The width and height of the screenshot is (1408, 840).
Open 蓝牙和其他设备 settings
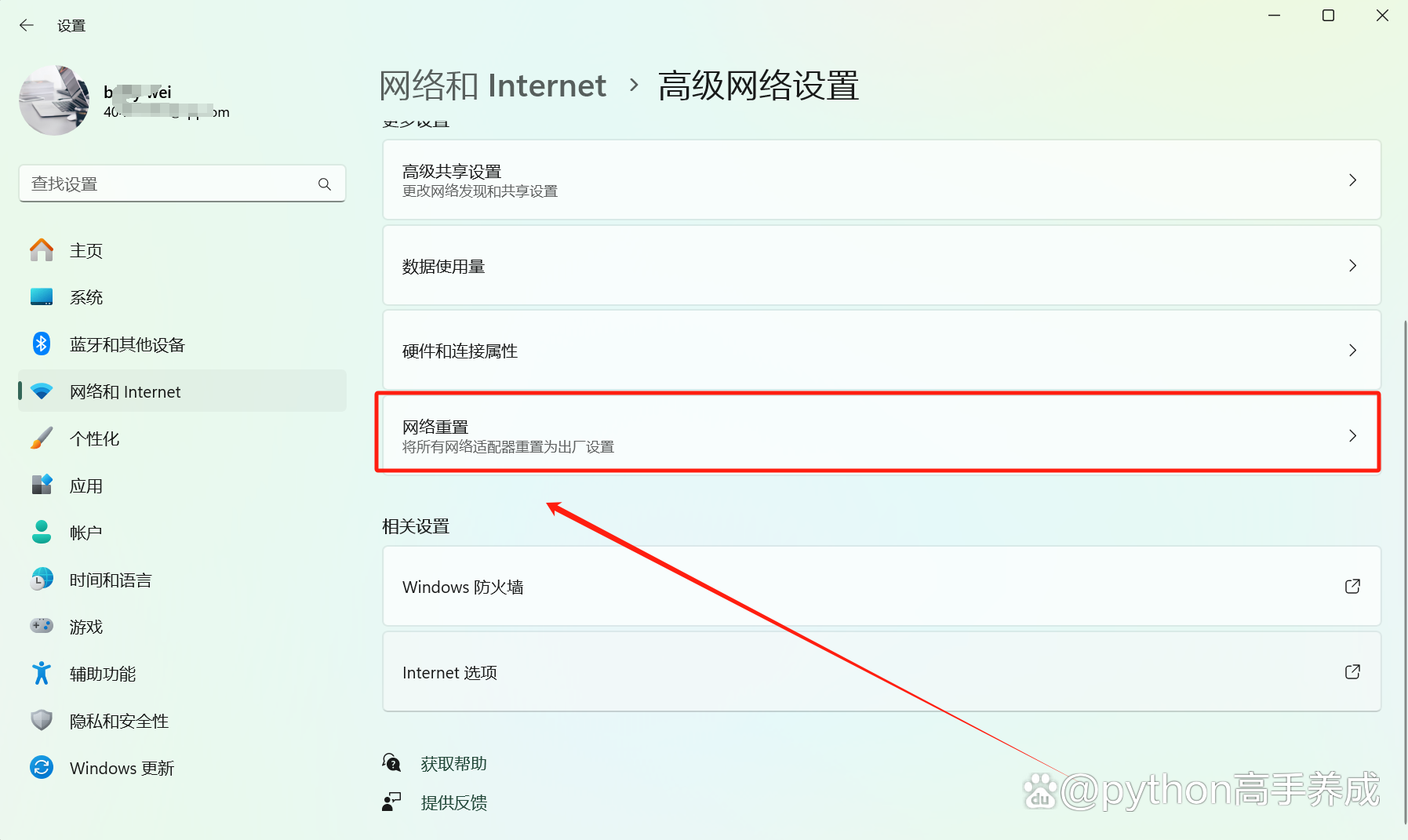pyautogui.click(x=182, y=344)
